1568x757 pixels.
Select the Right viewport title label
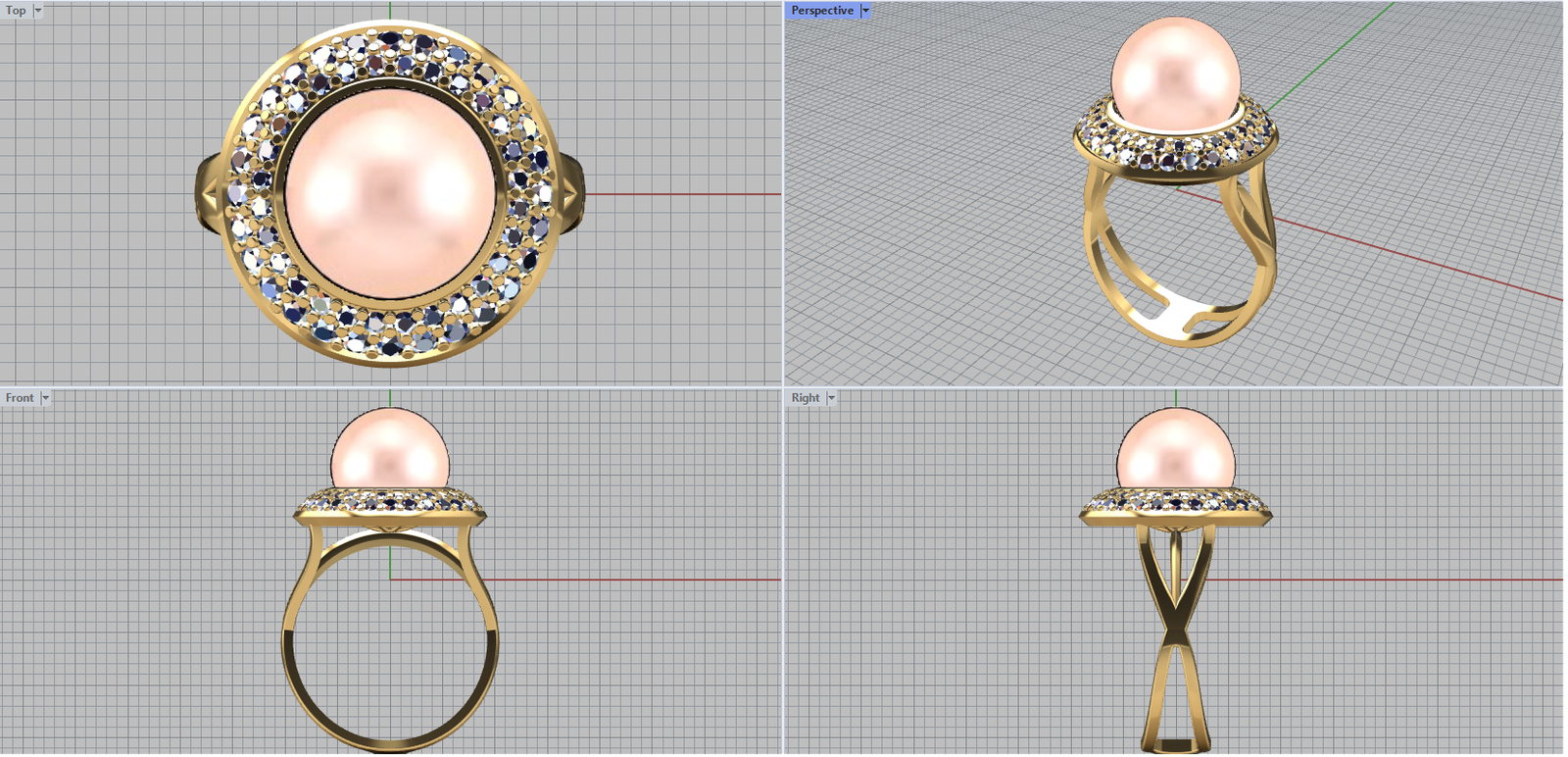point(805,398)
